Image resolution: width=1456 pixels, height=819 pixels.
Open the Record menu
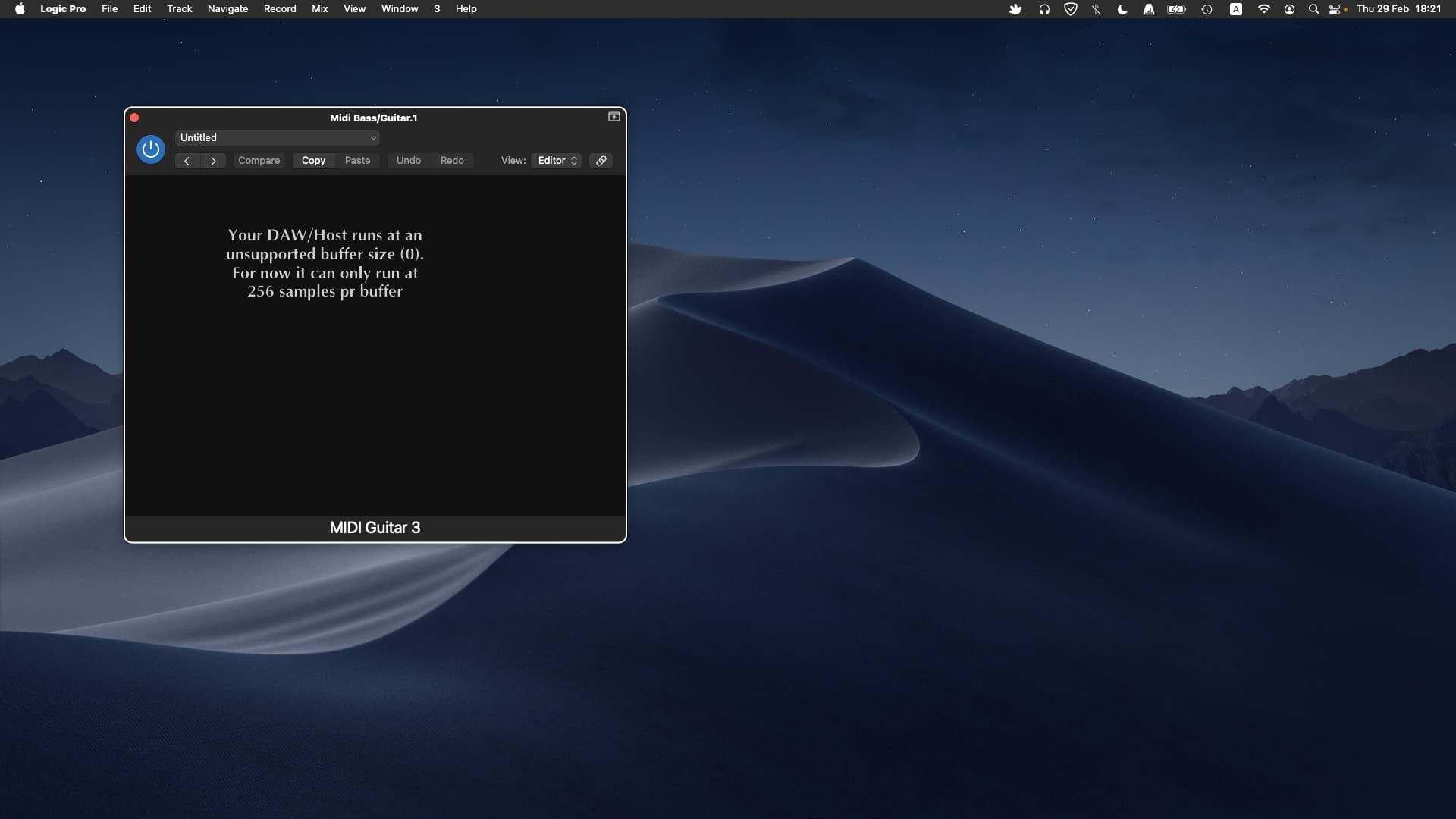280,9
